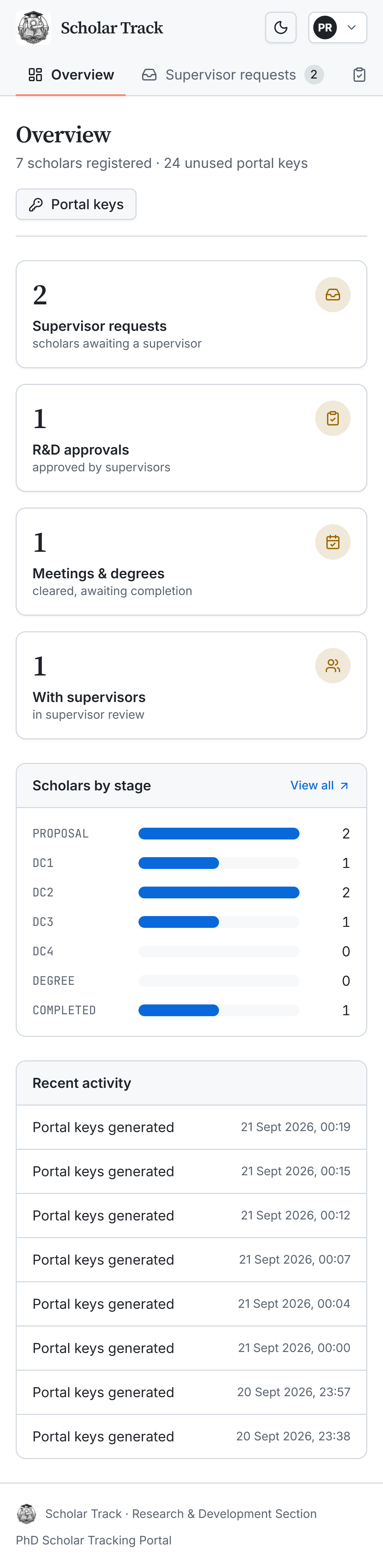Open the PR user account dropdown

(337, 27)
